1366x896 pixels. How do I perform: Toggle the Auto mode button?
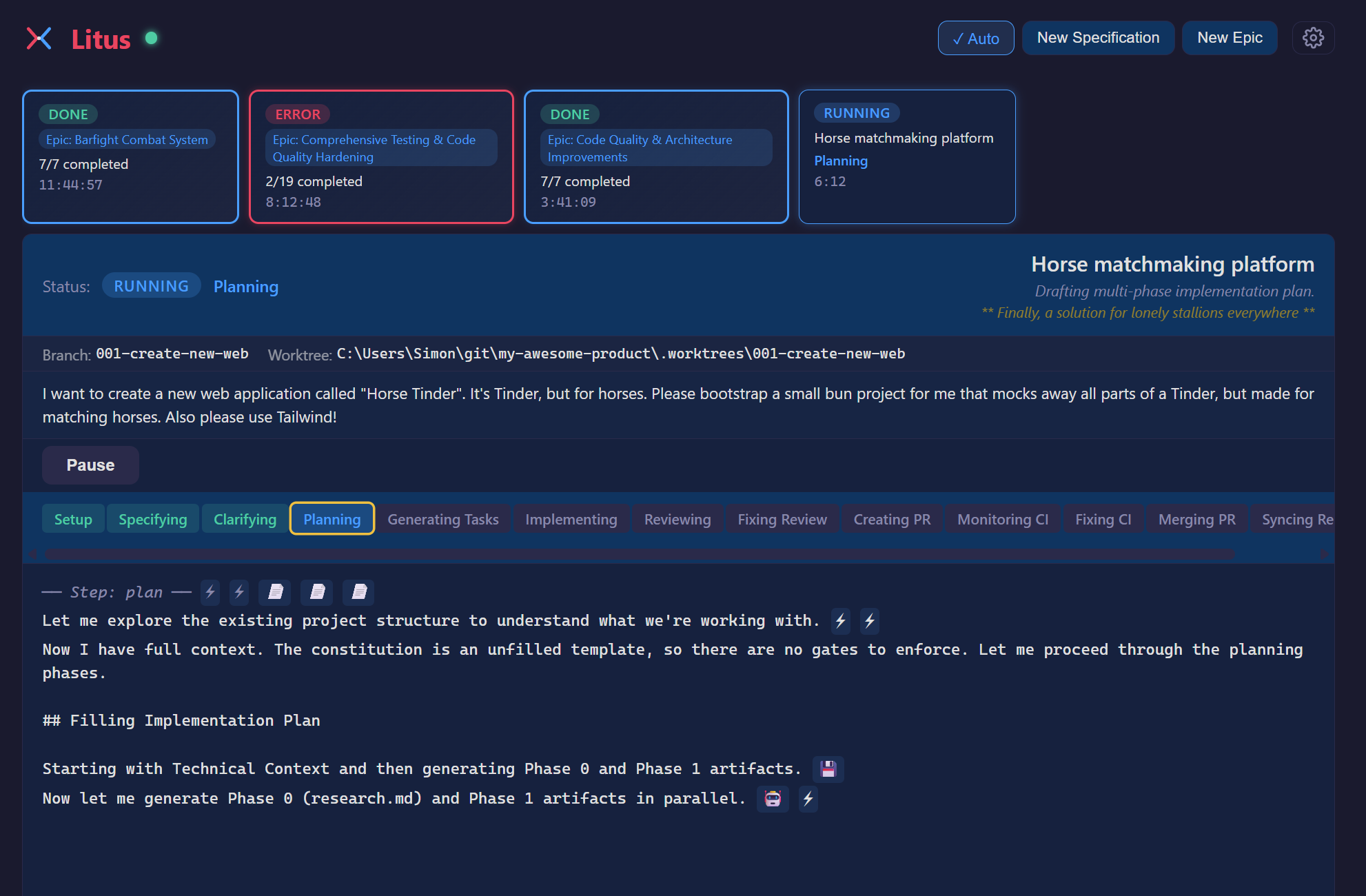point(975,39)
